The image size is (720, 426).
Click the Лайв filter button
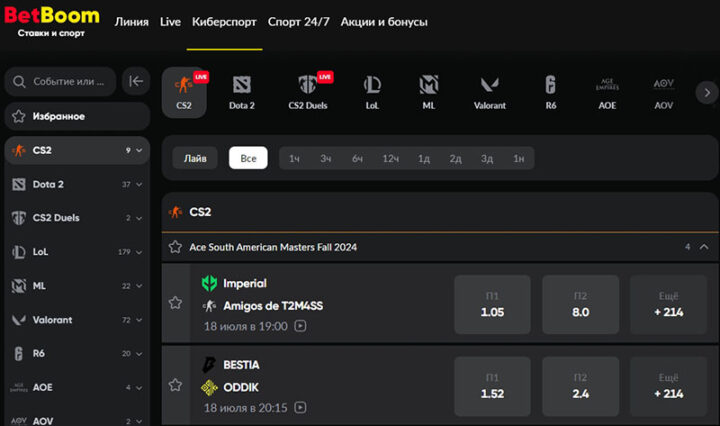tap(195, 158)
